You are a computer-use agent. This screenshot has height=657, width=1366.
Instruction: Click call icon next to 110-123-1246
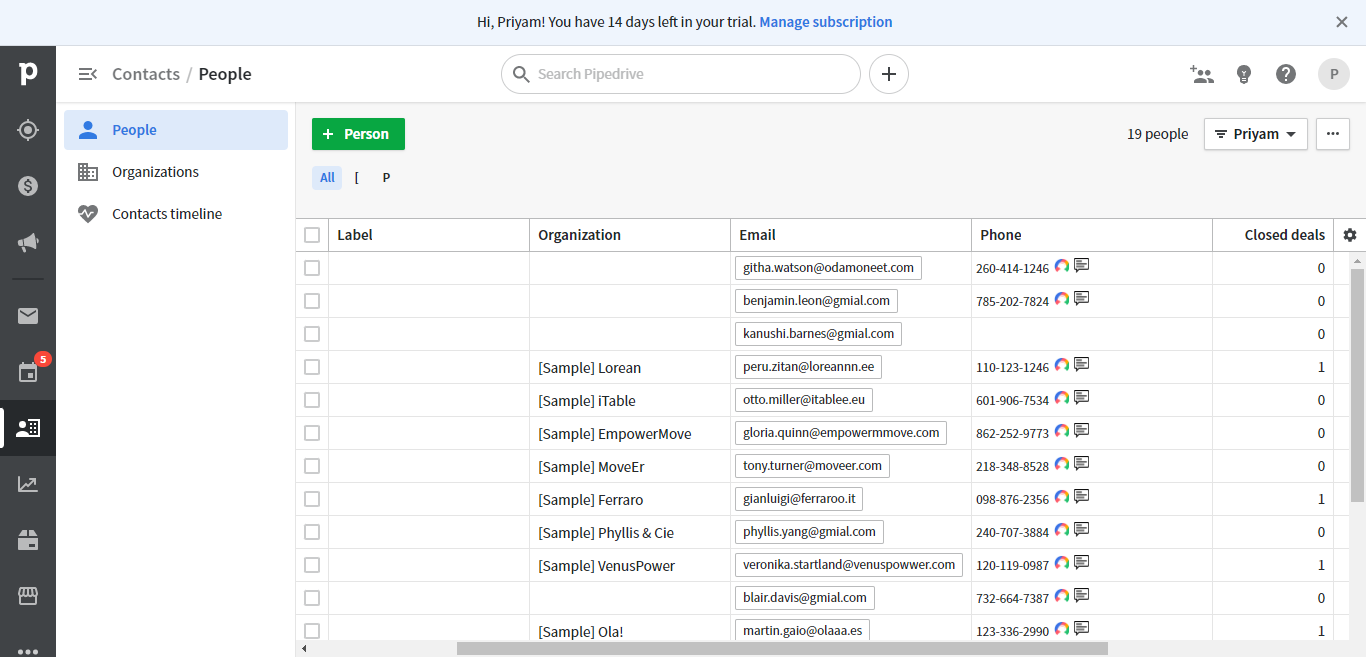tap(1062, 365)
